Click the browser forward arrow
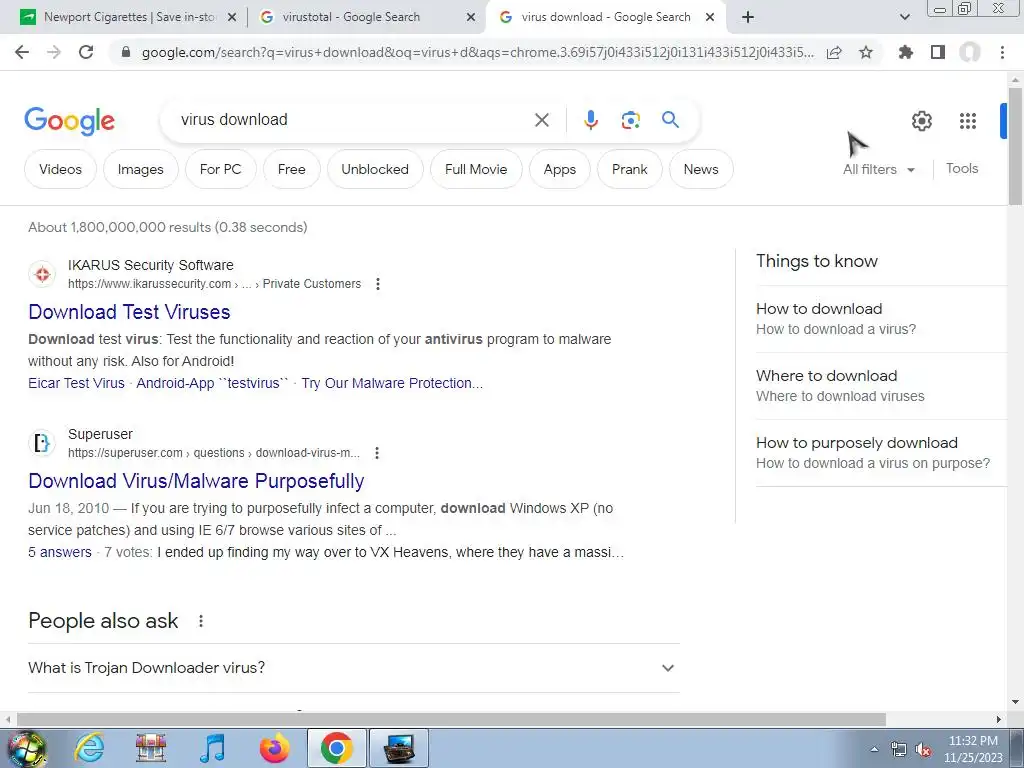 pos(54,52)
